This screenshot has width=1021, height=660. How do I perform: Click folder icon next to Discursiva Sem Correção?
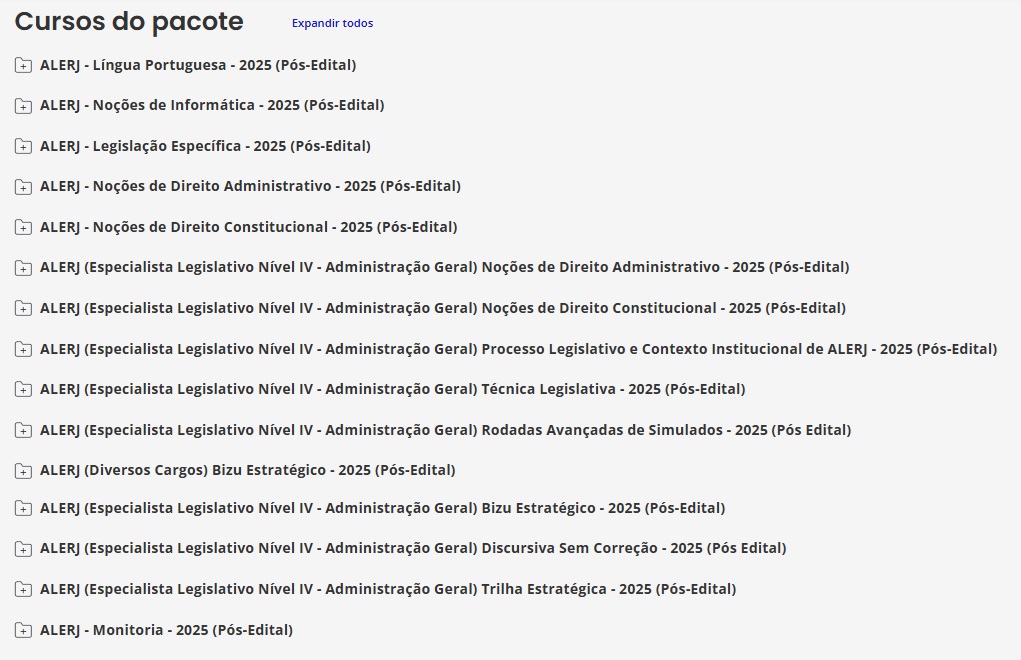pos(23,549)
